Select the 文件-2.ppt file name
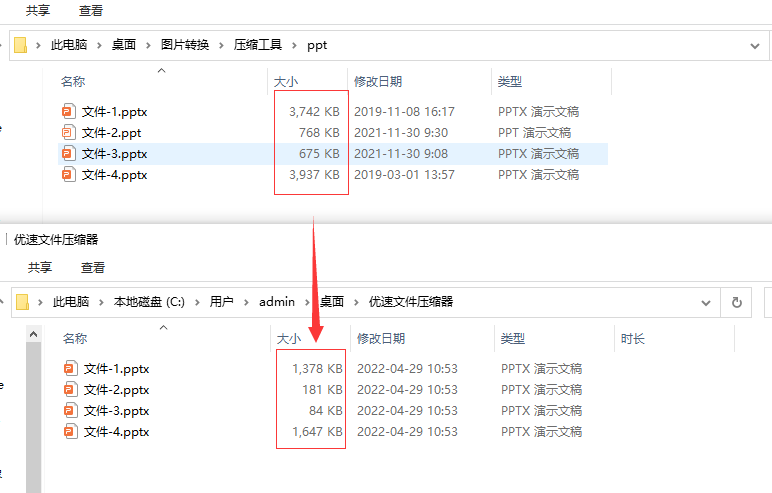This screenshot has height=493, width=772. coord(111,133)
